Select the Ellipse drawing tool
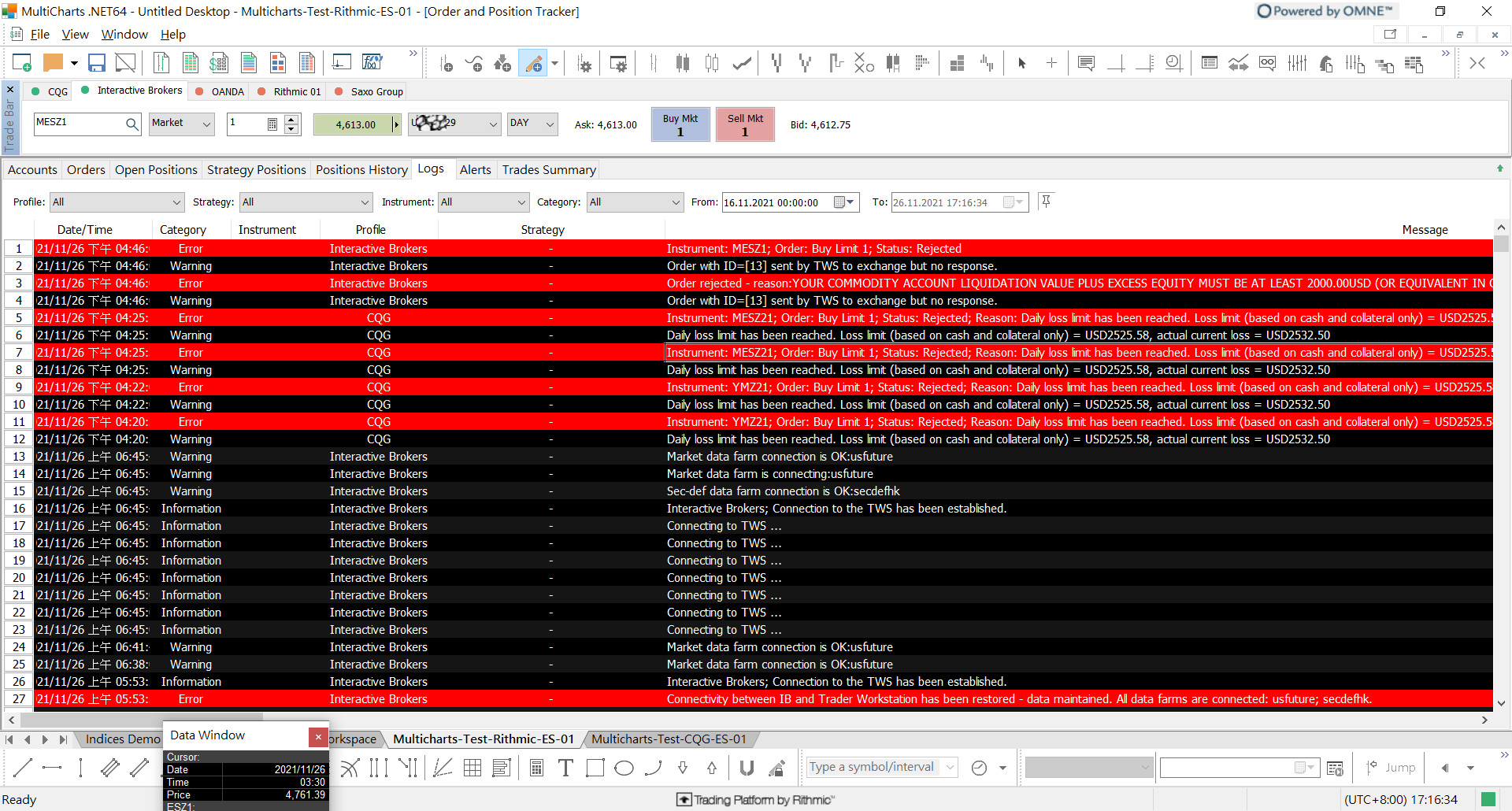The width and height of the screenshot is (1512, 811). [624, 768]
